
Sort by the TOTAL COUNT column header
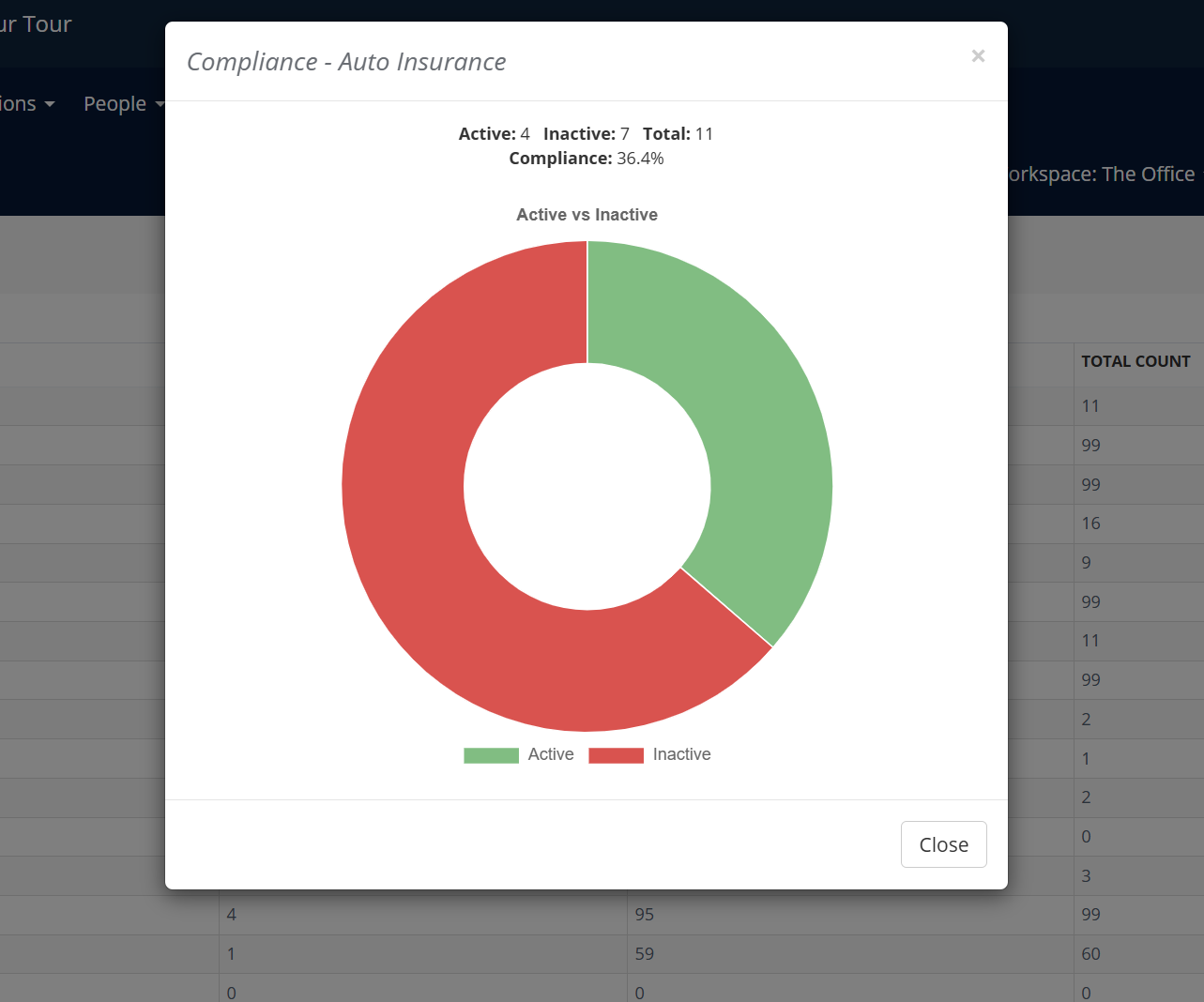tap(1135, 361)
